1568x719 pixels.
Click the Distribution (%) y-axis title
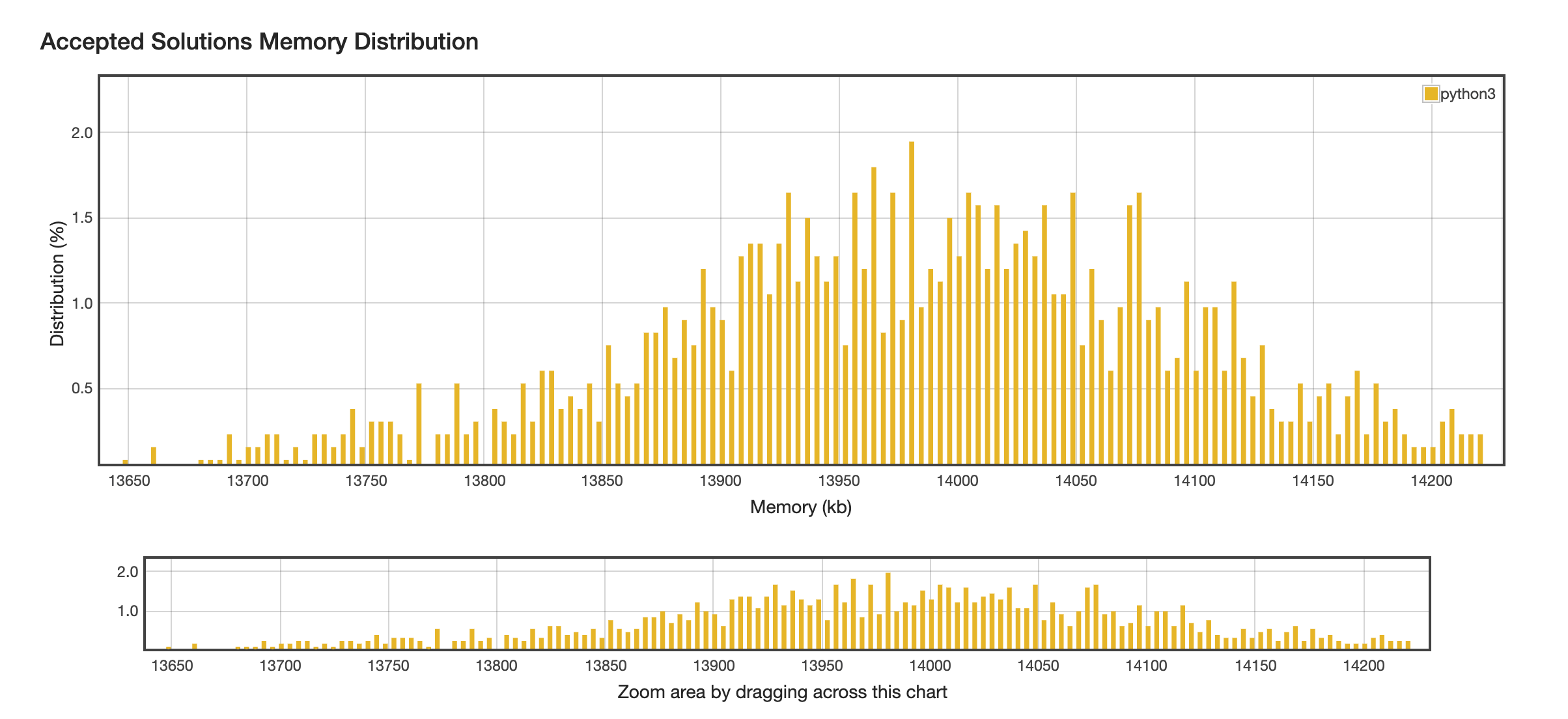point(57,283)
